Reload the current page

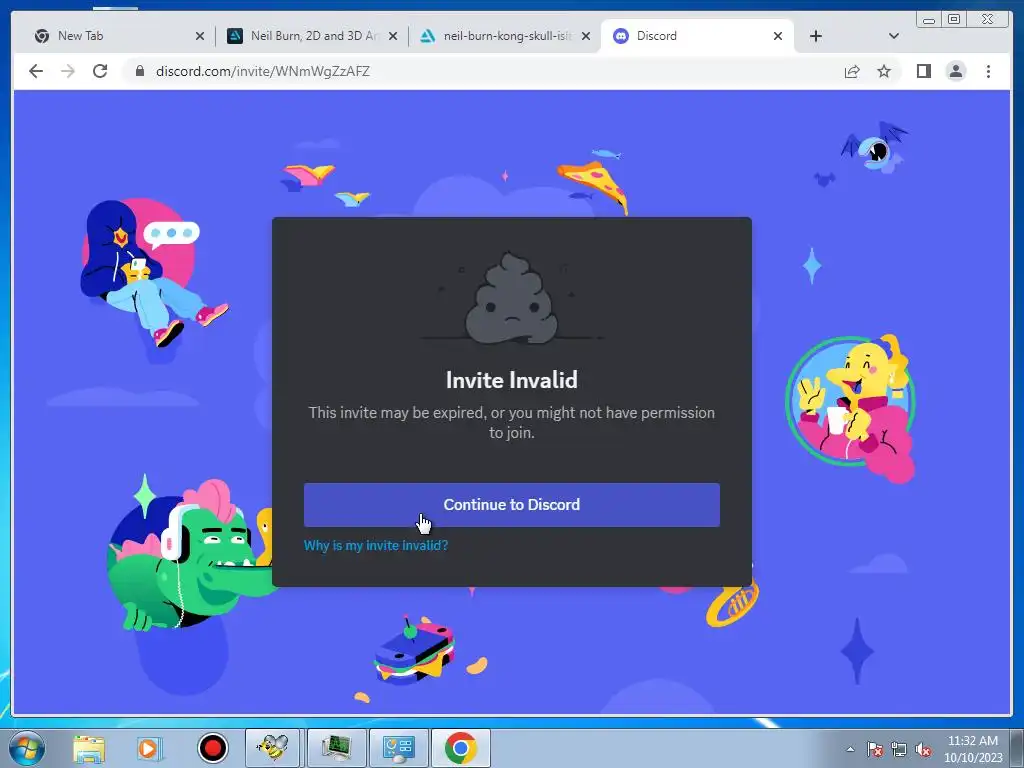pos(100,71)
